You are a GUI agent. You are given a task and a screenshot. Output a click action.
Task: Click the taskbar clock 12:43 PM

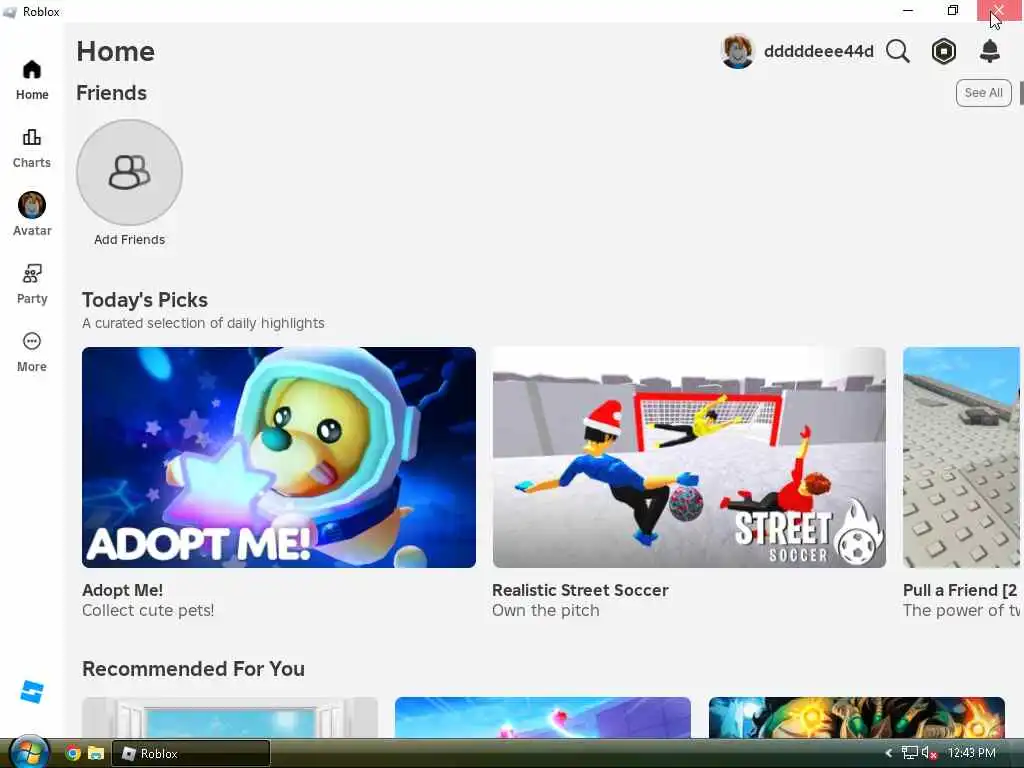point(971,753)
